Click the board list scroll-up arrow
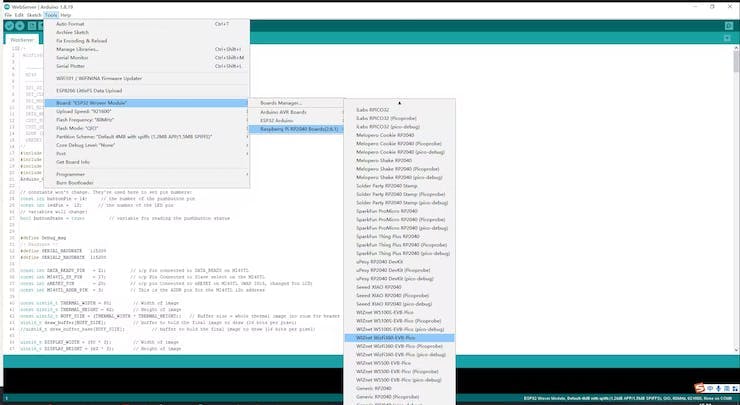740x405 pixels. (x=399, y=103)
